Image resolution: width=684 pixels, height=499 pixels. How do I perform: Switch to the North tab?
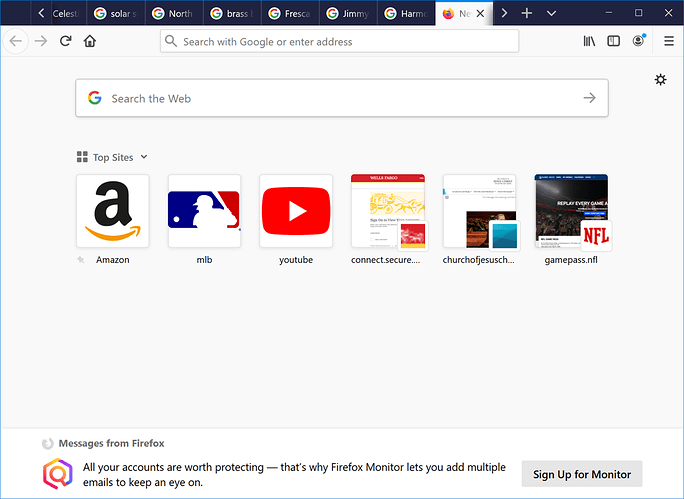174,14
